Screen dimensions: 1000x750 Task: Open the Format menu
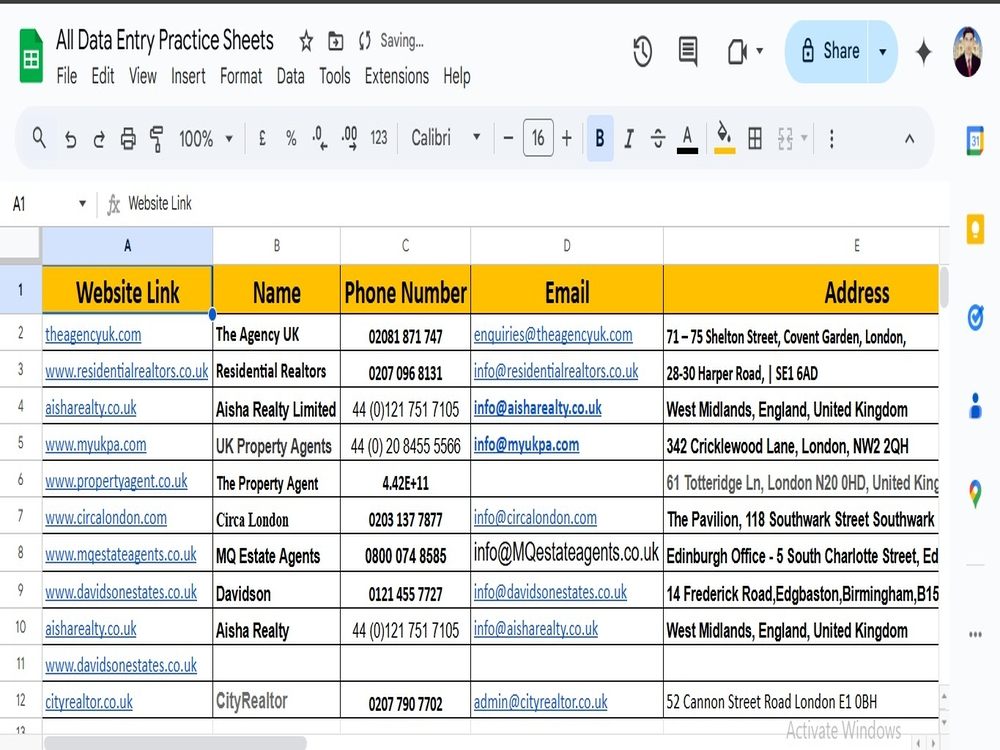(x=241, y=77)
